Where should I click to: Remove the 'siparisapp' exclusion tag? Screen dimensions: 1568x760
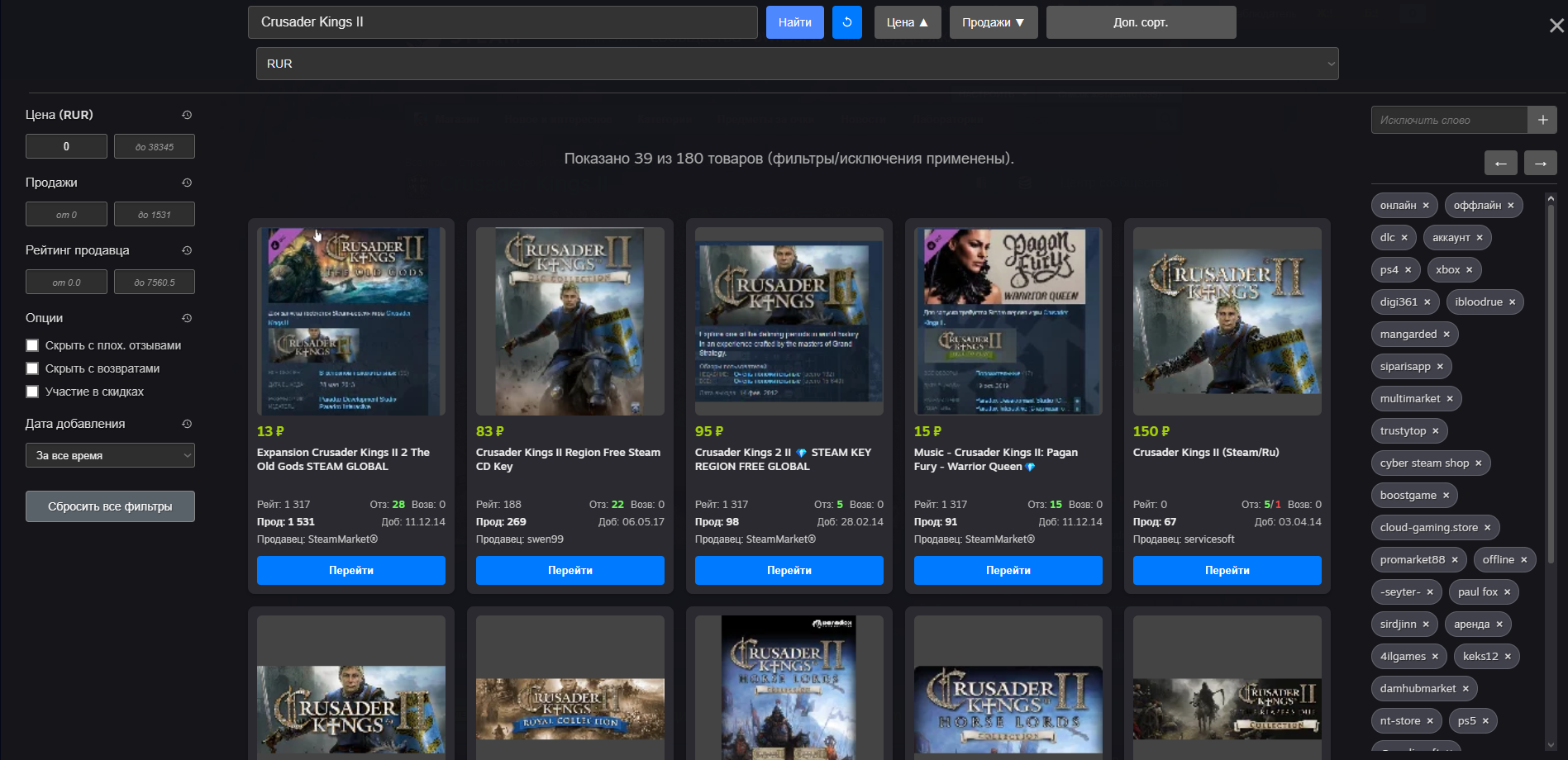pyautogui.click(x=1440, y=367)
